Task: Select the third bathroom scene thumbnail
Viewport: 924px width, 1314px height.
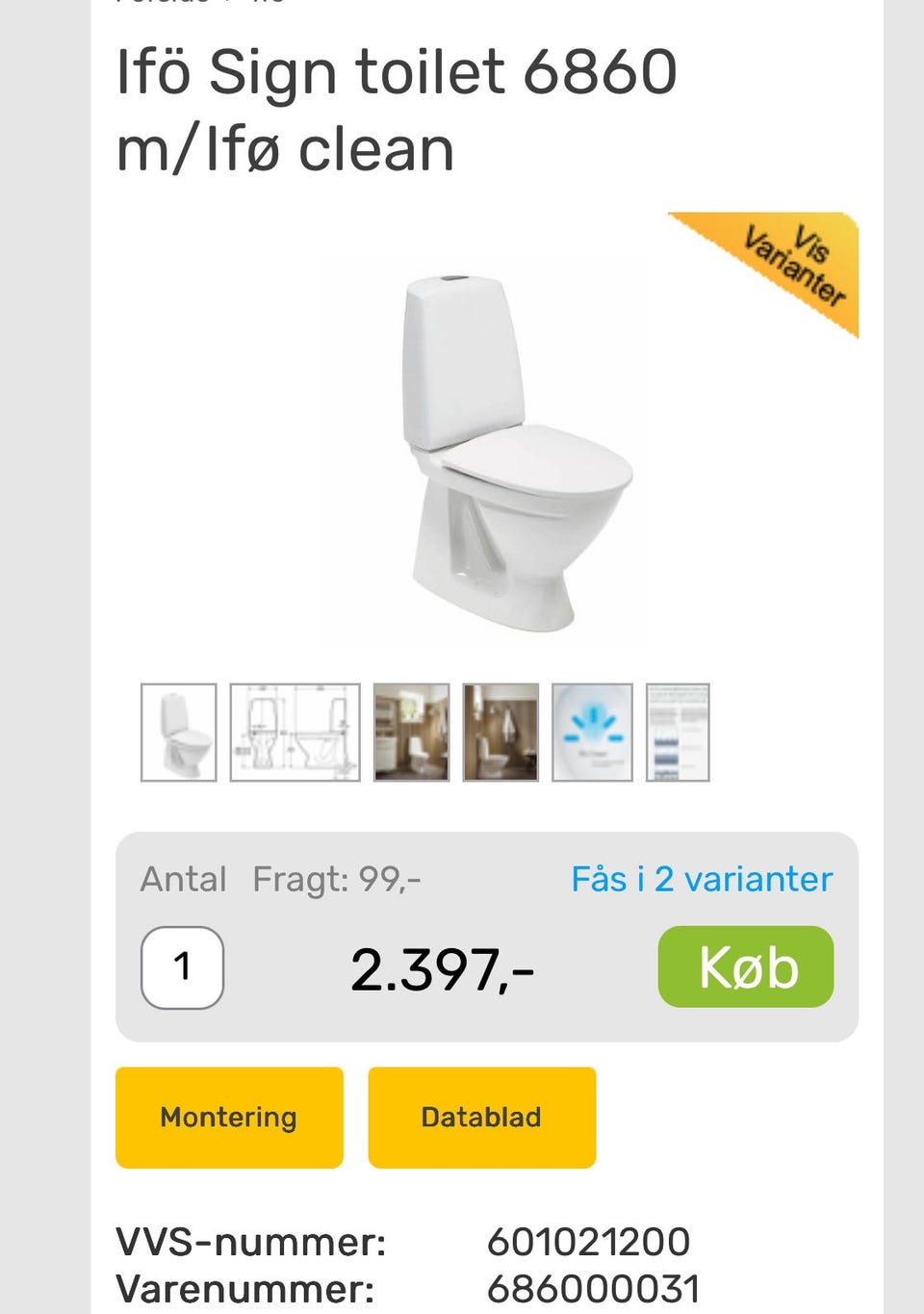Action: tap(411, 733)
